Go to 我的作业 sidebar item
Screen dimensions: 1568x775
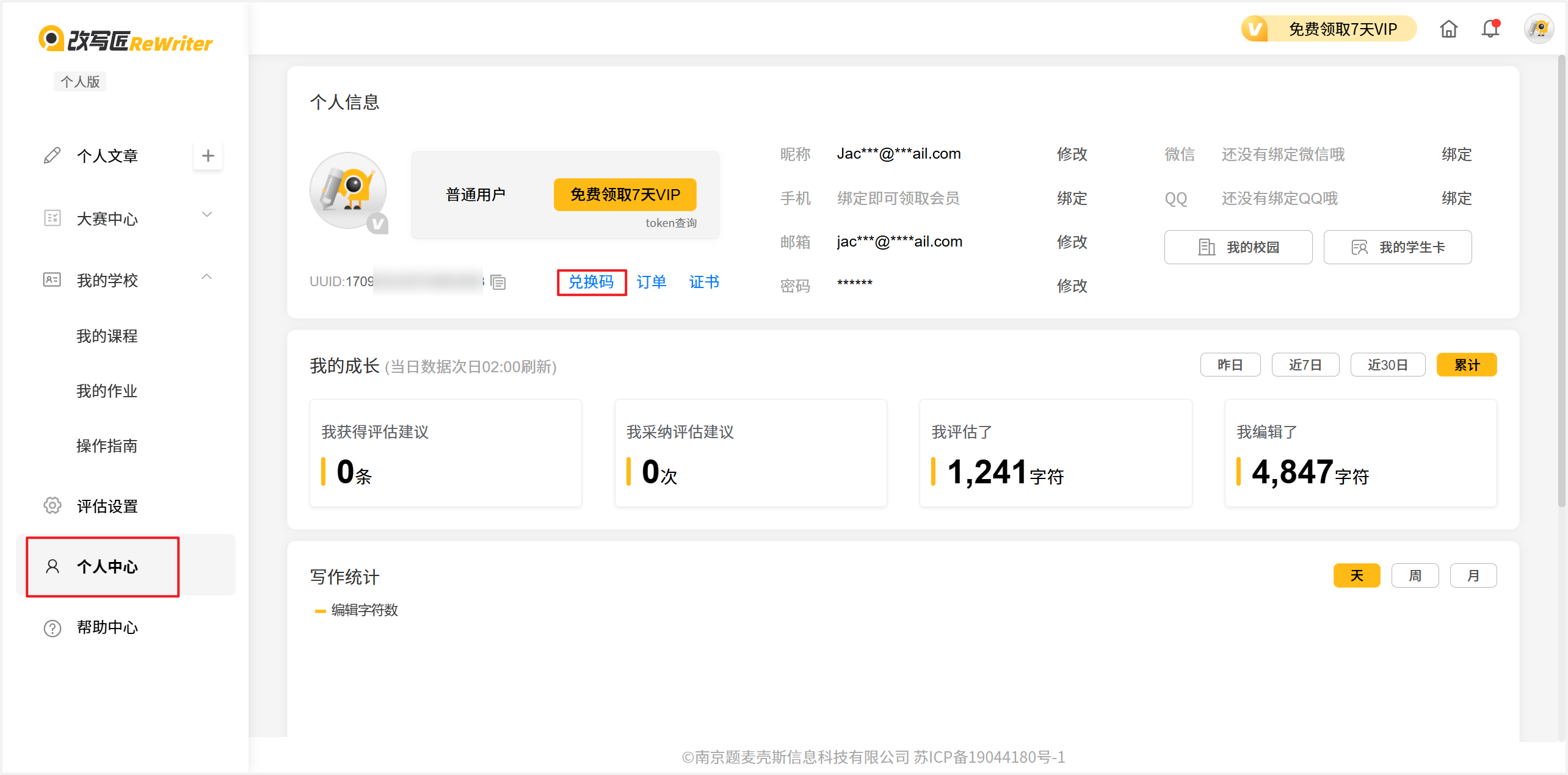coord(107,391)
